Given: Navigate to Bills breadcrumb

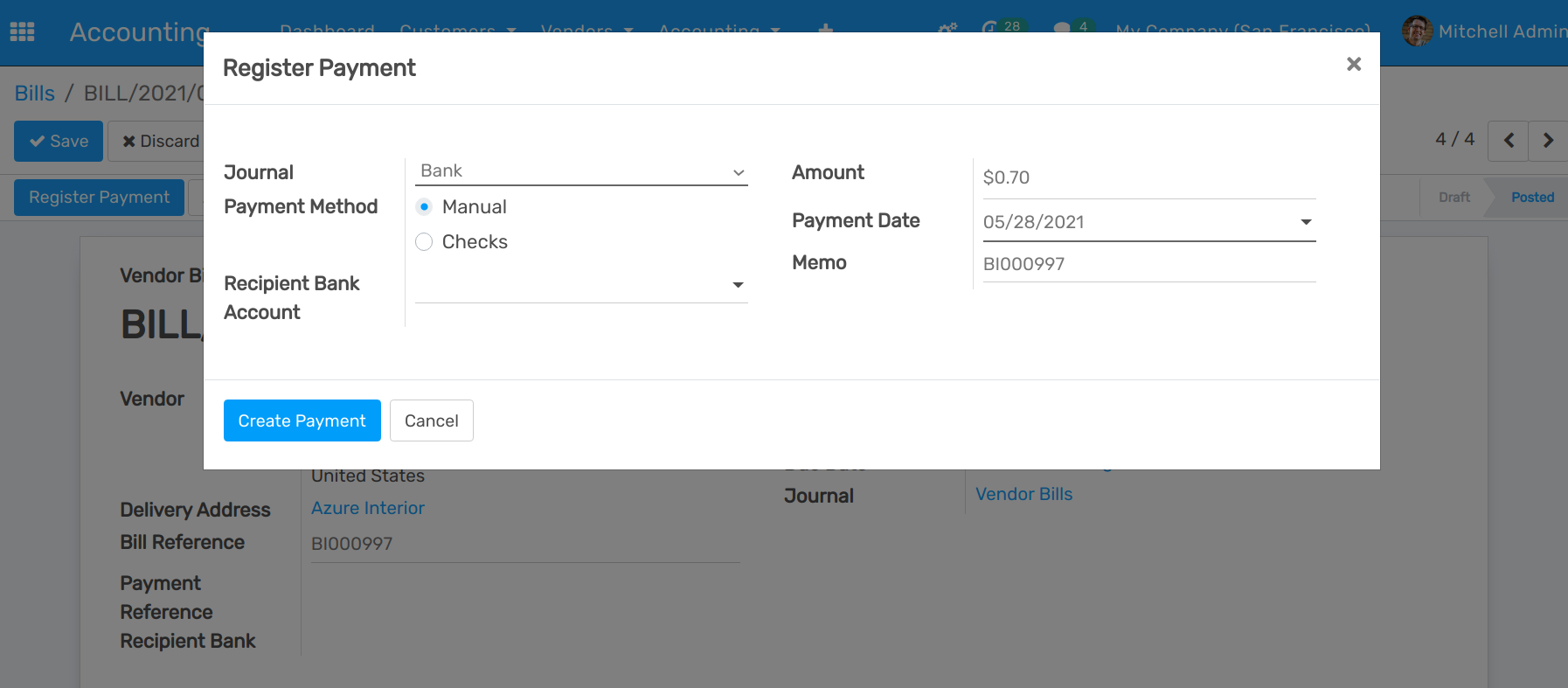Looking at the screenshot, I should point(35,94).
